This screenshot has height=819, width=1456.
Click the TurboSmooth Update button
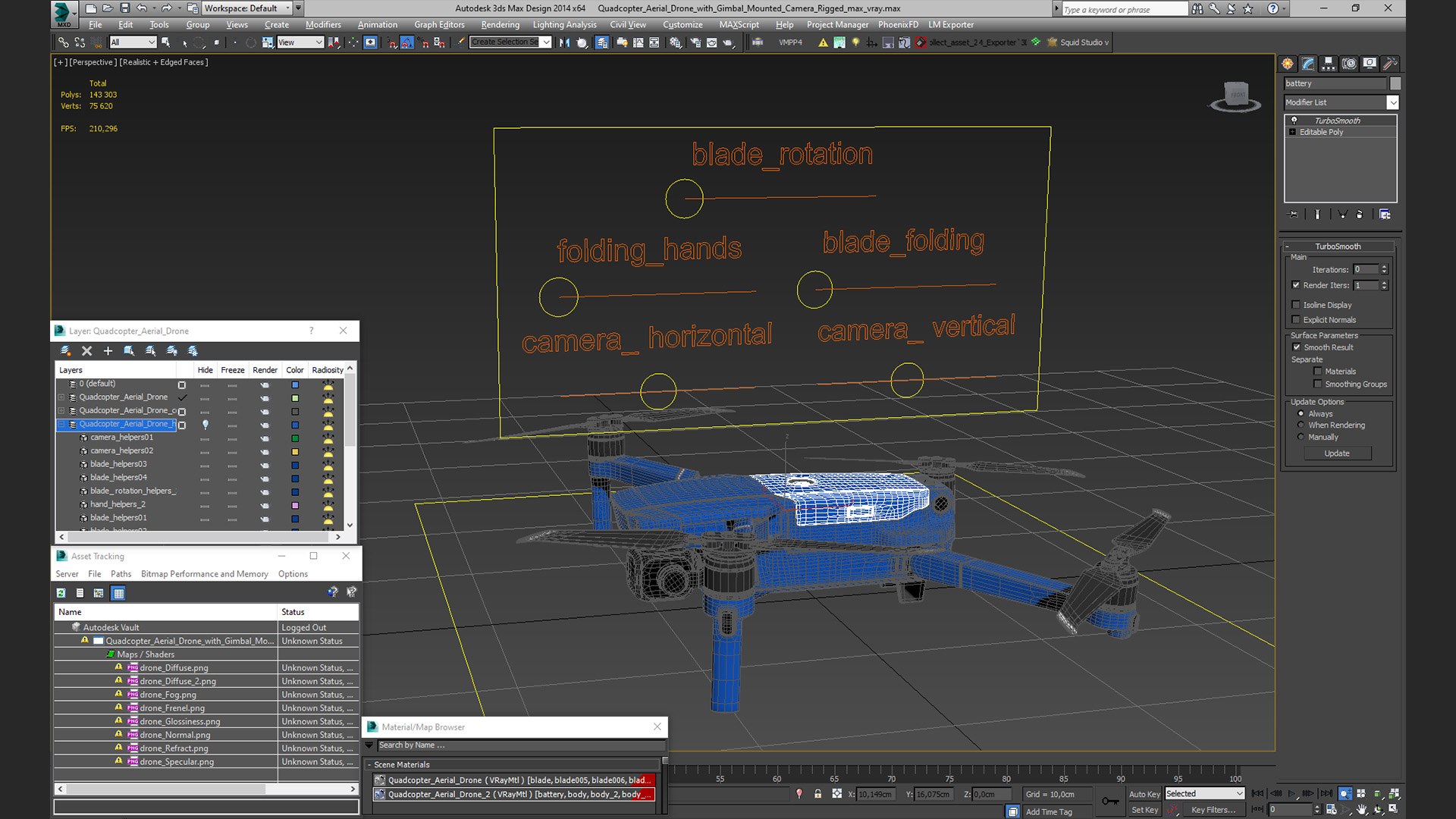click(x=1337, y=453)
